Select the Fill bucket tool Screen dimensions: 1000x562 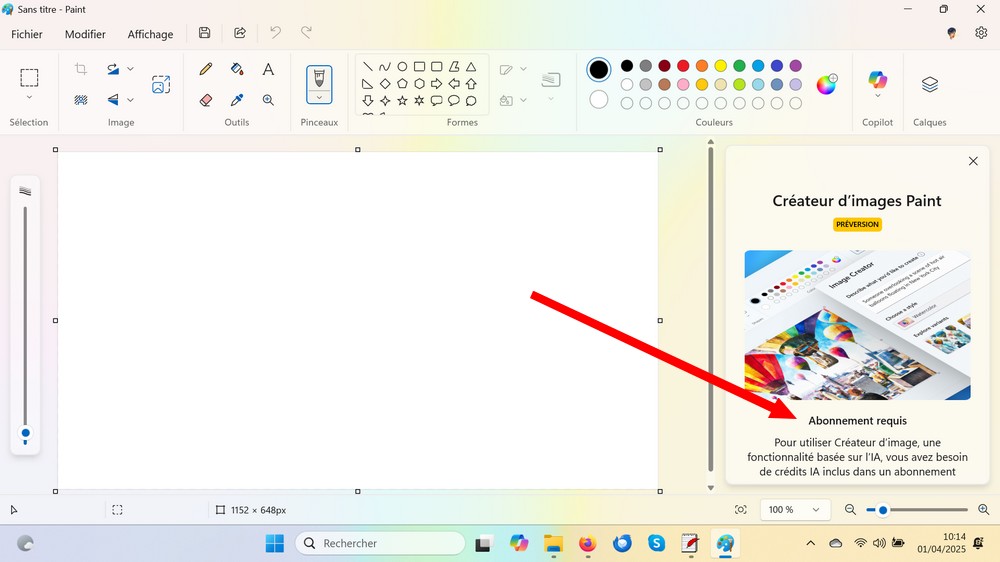click(x=237, y=68)
